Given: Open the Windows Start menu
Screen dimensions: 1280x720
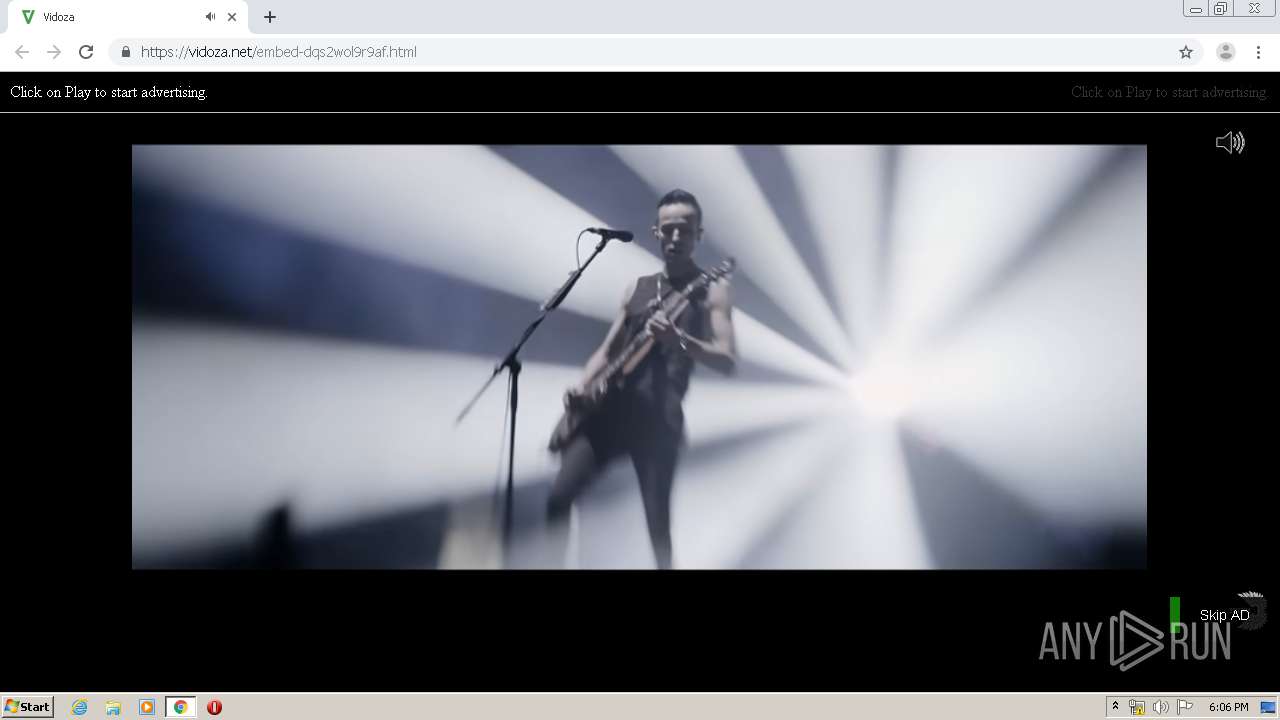Looking at the screenshot, I should click(28, 707).
